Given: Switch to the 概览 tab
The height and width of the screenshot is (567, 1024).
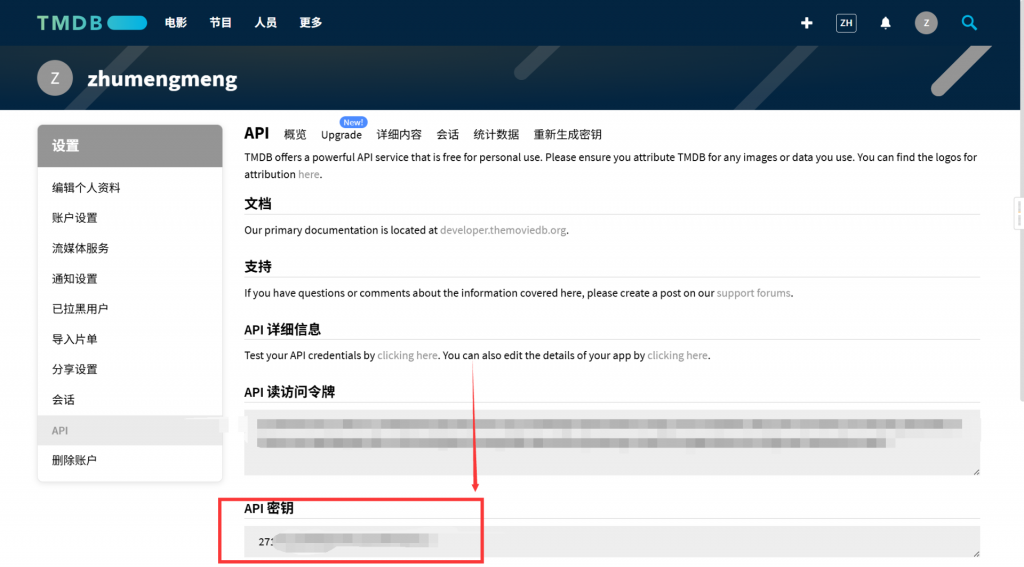Looking at the screenshot, I should pos(295,135).
